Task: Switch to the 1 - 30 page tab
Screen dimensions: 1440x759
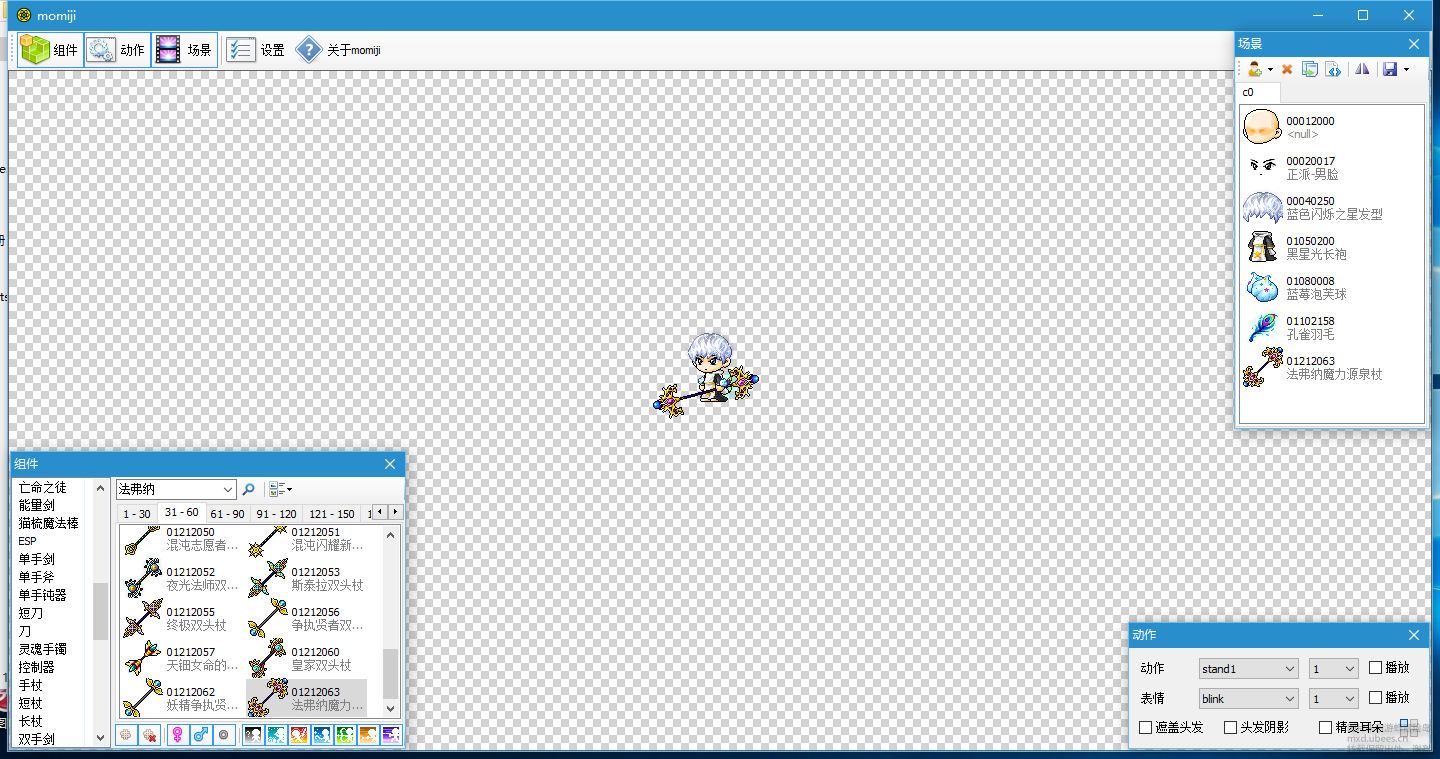Action: (137, 513)
